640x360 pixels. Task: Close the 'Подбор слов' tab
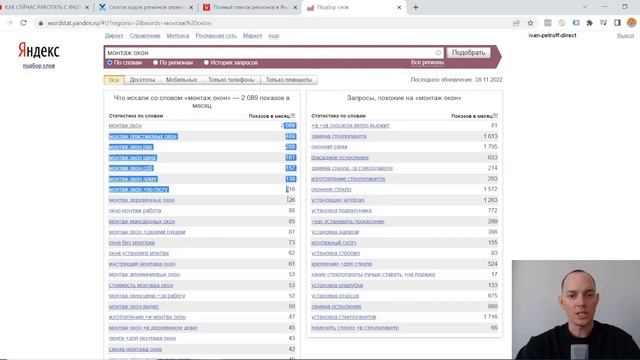pos(399,7)
